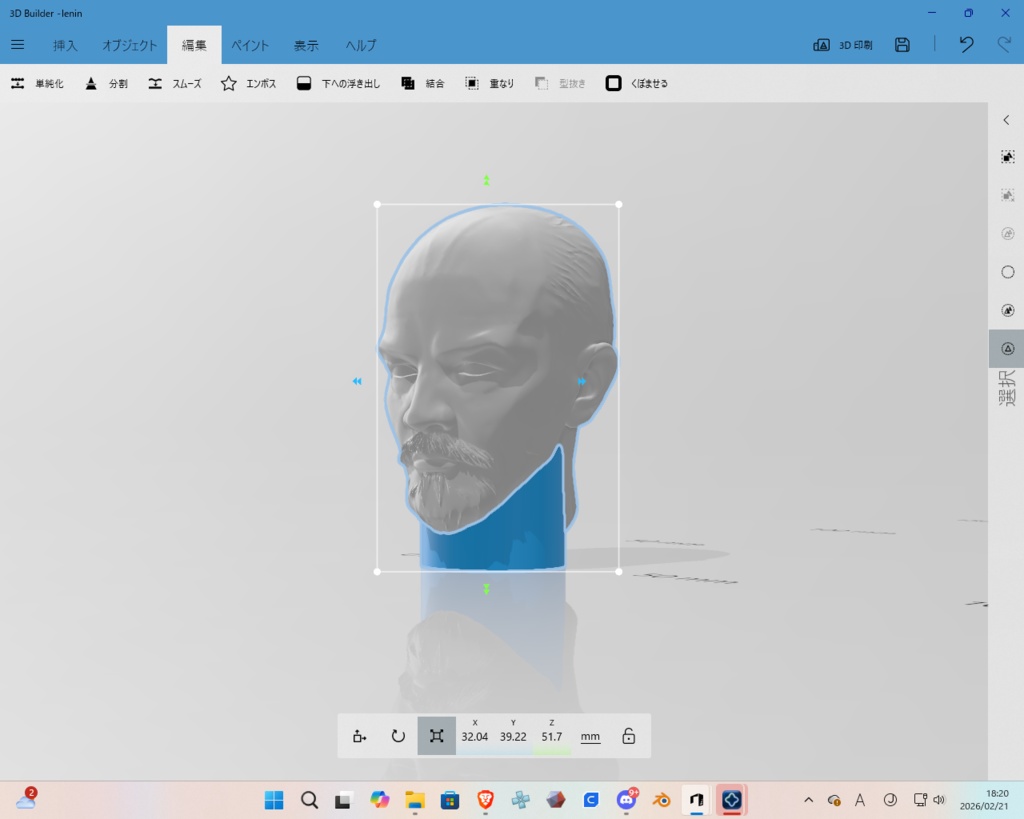This screenshot has width=1024, height=819.
Task: Toggle the scale mode icon
Action: 436,736
